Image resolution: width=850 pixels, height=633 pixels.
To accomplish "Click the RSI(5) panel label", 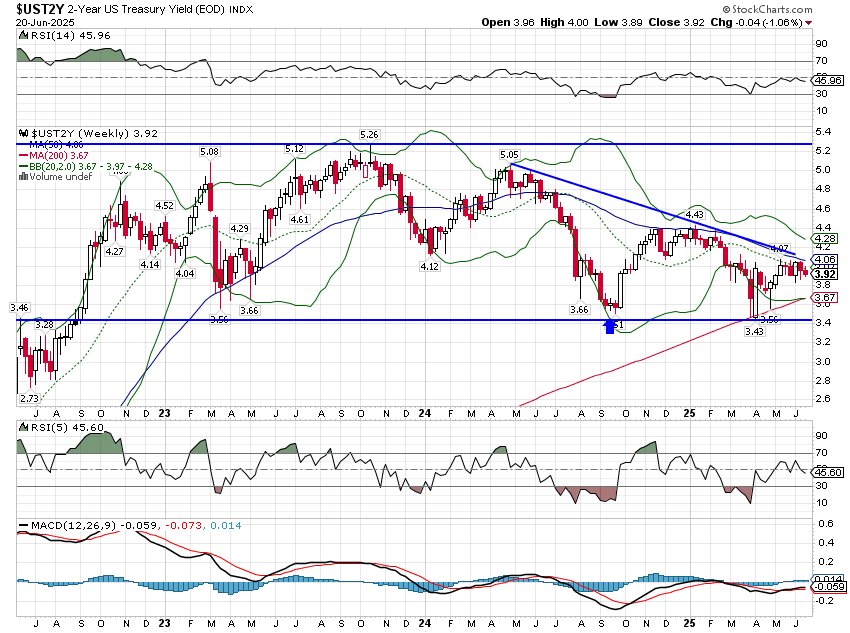I will click(x=42, y=427).
